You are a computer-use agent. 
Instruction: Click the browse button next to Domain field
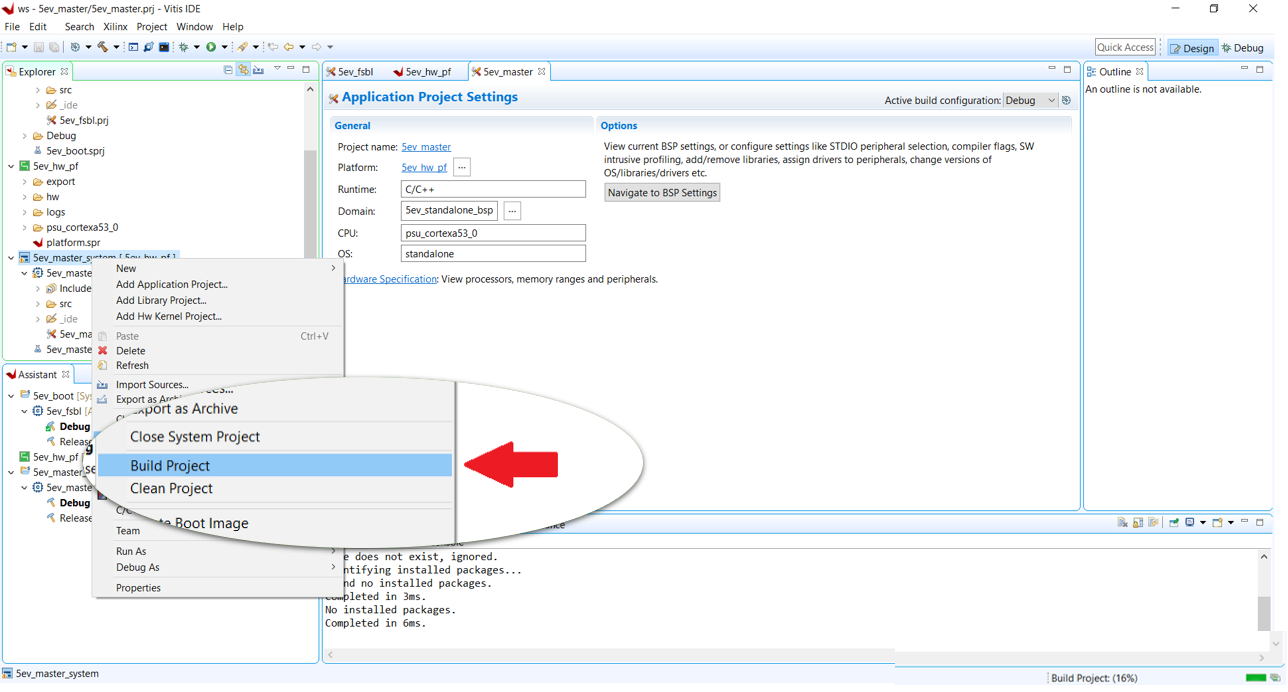pyautogui.click(x=512, y=211)
